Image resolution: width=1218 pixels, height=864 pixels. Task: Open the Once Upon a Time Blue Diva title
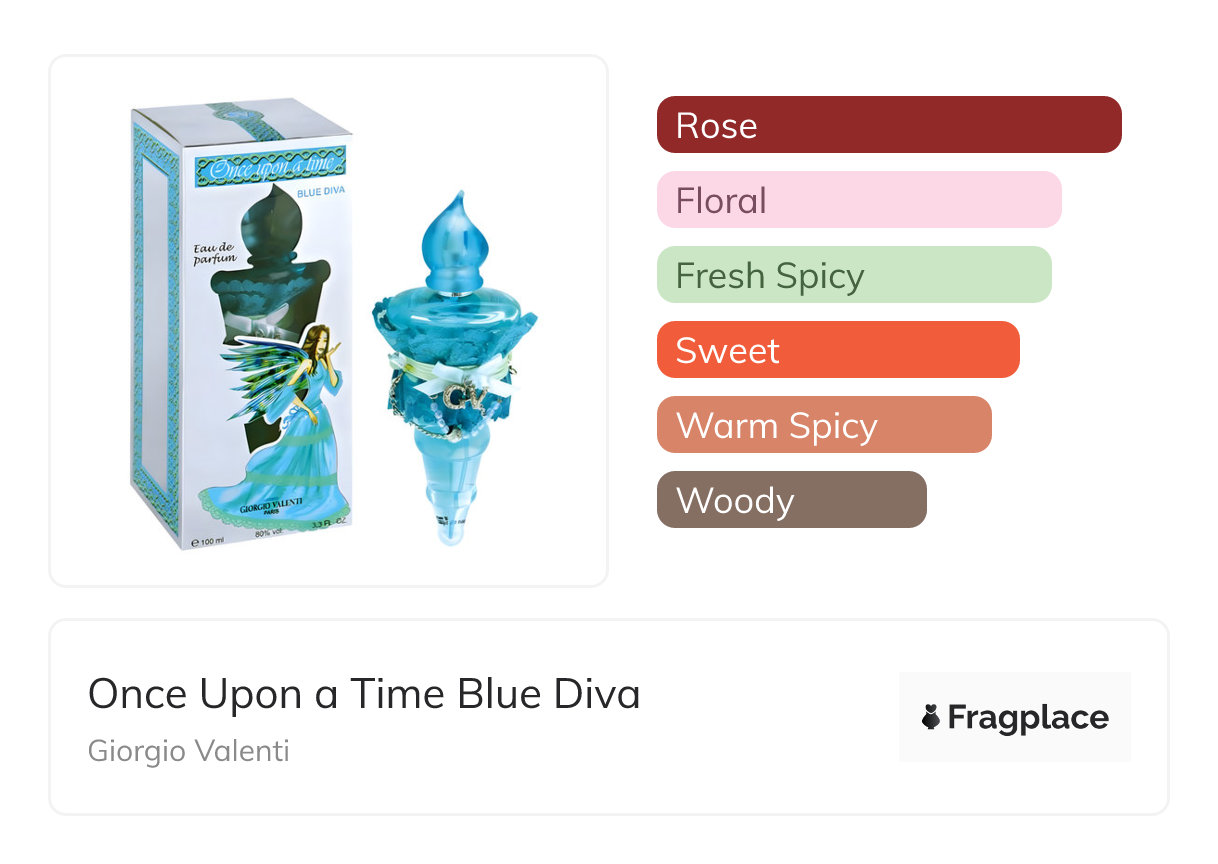(x=364, y=693)
